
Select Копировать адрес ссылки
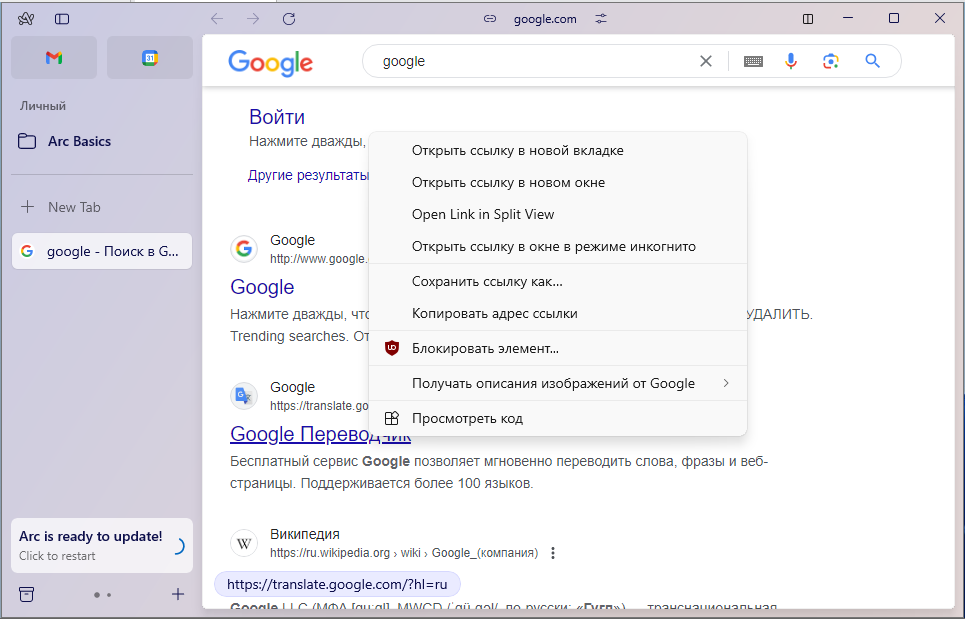coord(558,314)
